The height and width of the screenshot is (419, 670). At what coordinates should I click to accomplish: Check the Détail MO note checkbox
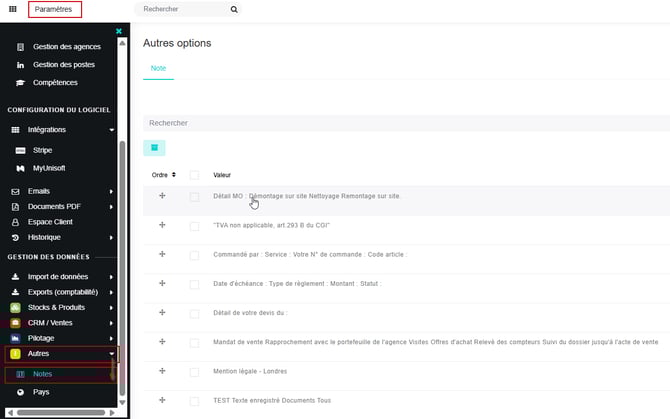pyautogui.click(x=194, y=196)
